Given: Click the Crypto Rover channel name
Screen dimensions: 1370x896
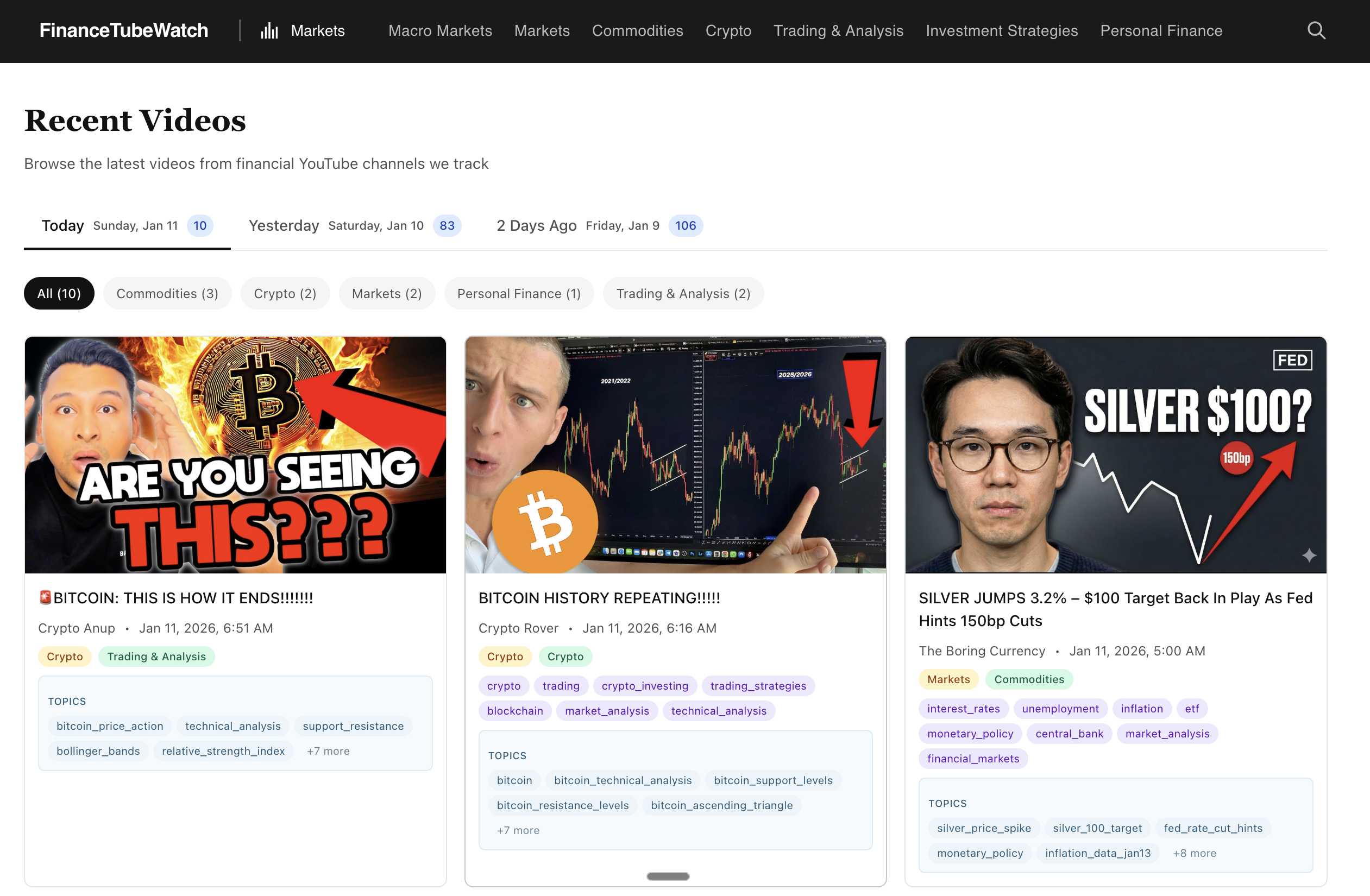Looking at the screenshot, I should [518, 628].
